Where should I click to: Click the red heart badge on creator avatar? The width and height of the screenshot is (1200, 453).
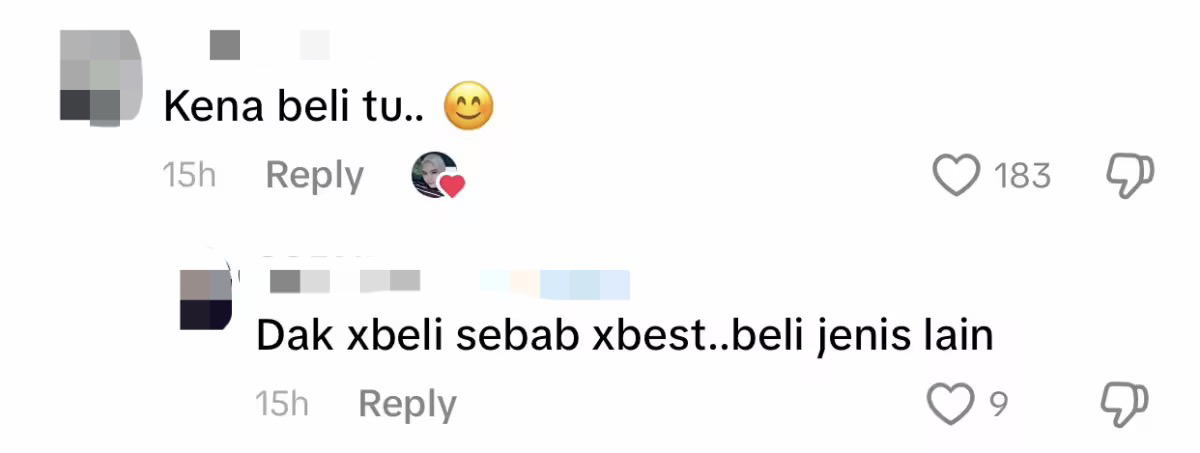click(x=453, y=186)
